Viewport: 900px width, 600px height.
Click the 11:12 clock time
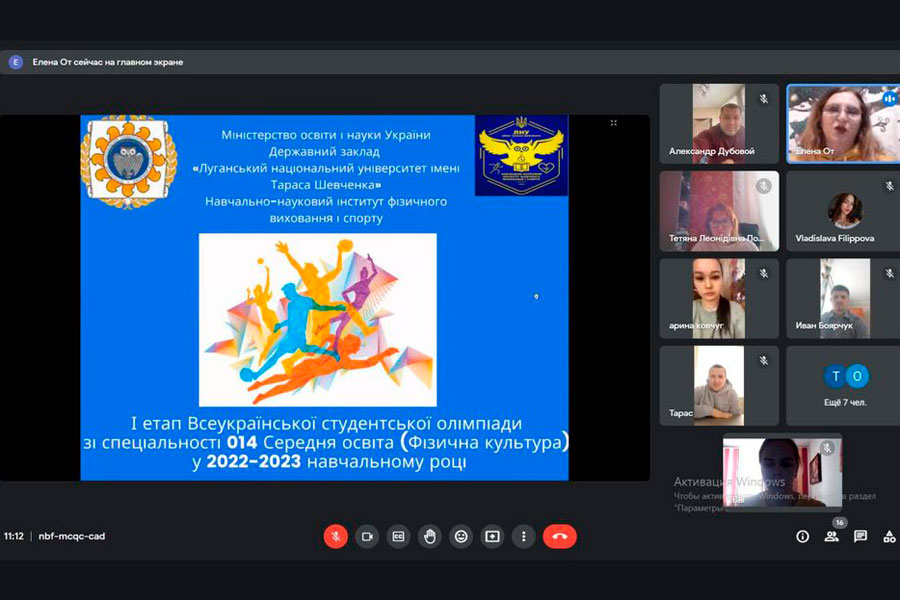pos(14,536)
